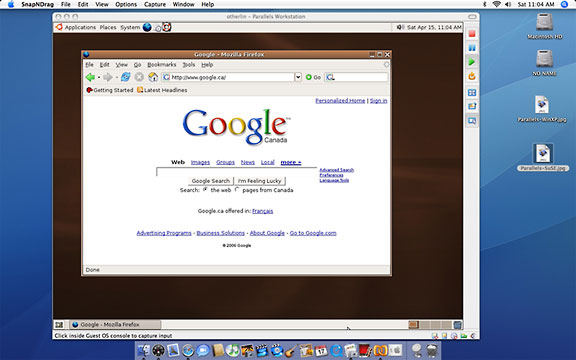The height and width of the screenshot is (360, 576).
Task: Click the I'm Feeling Lucky button
Action: 259,181
